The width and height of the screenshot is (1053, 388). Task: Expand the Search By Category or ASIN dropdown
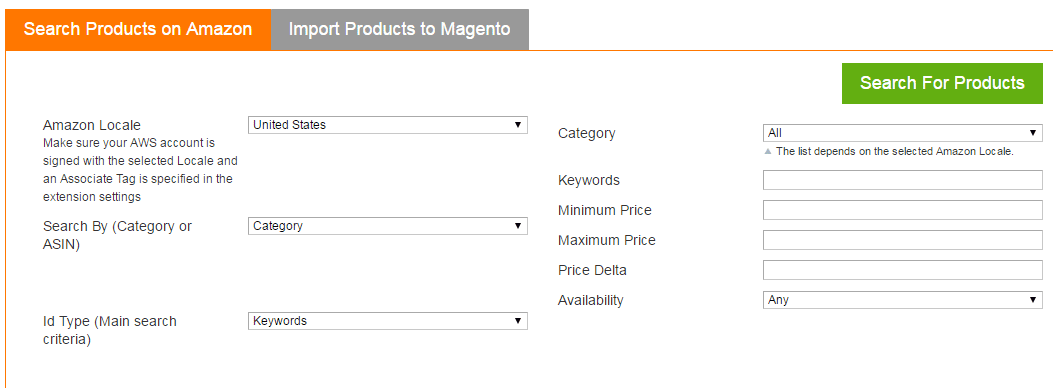(387, 226)
